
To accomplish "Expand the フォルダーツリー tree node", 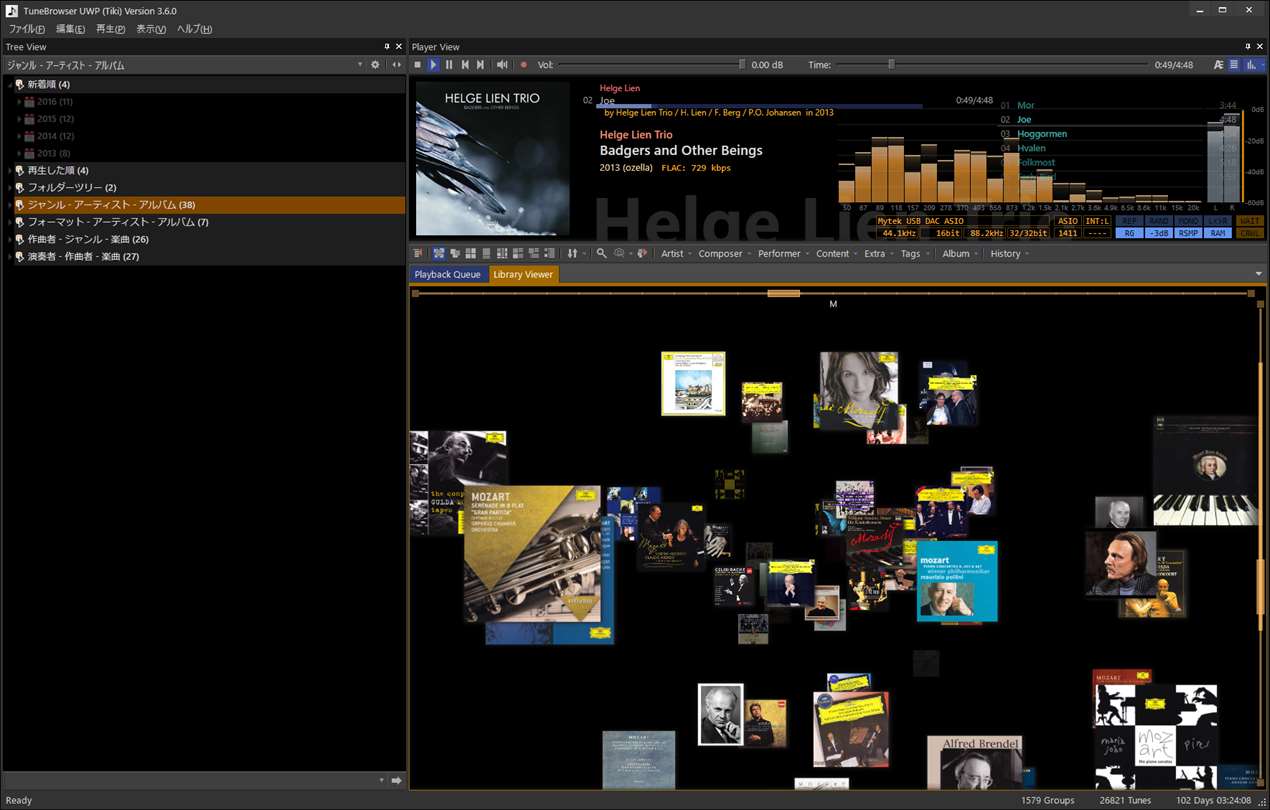I will (9, 188).
